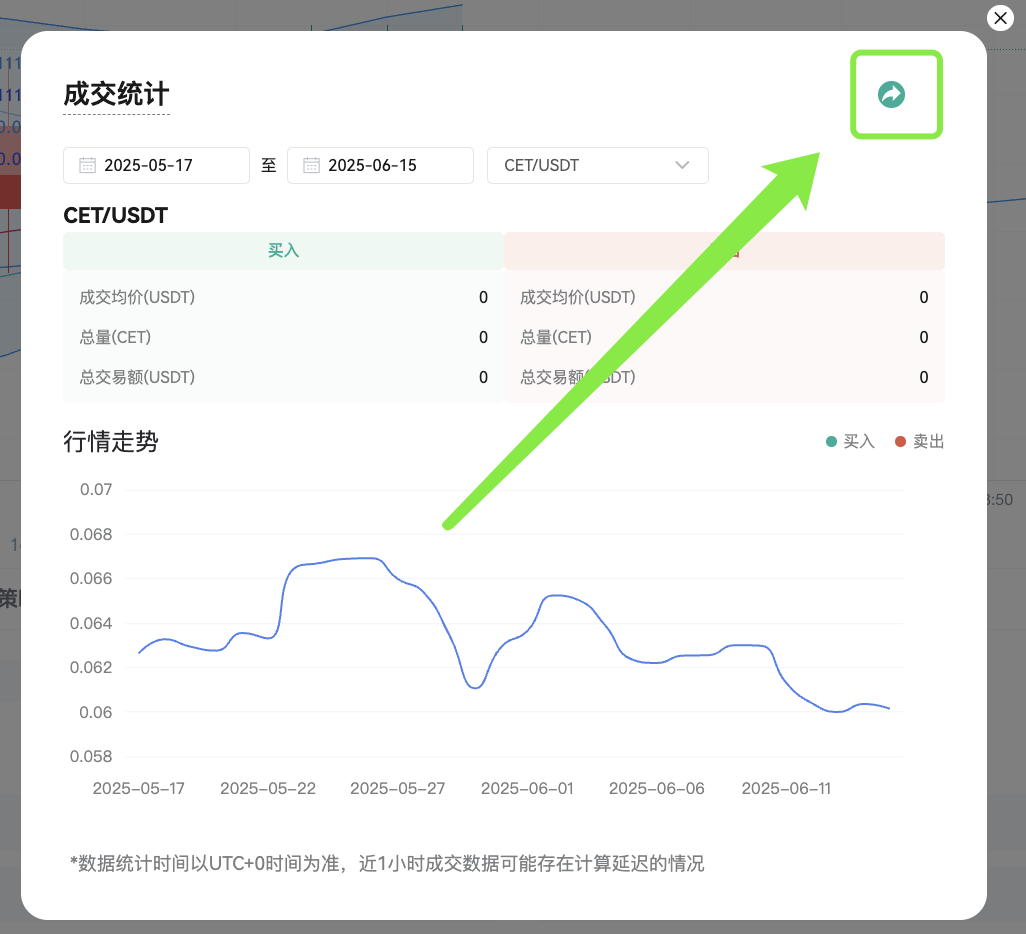Click the UTC+0 data disclaimer note

point(387,863)
